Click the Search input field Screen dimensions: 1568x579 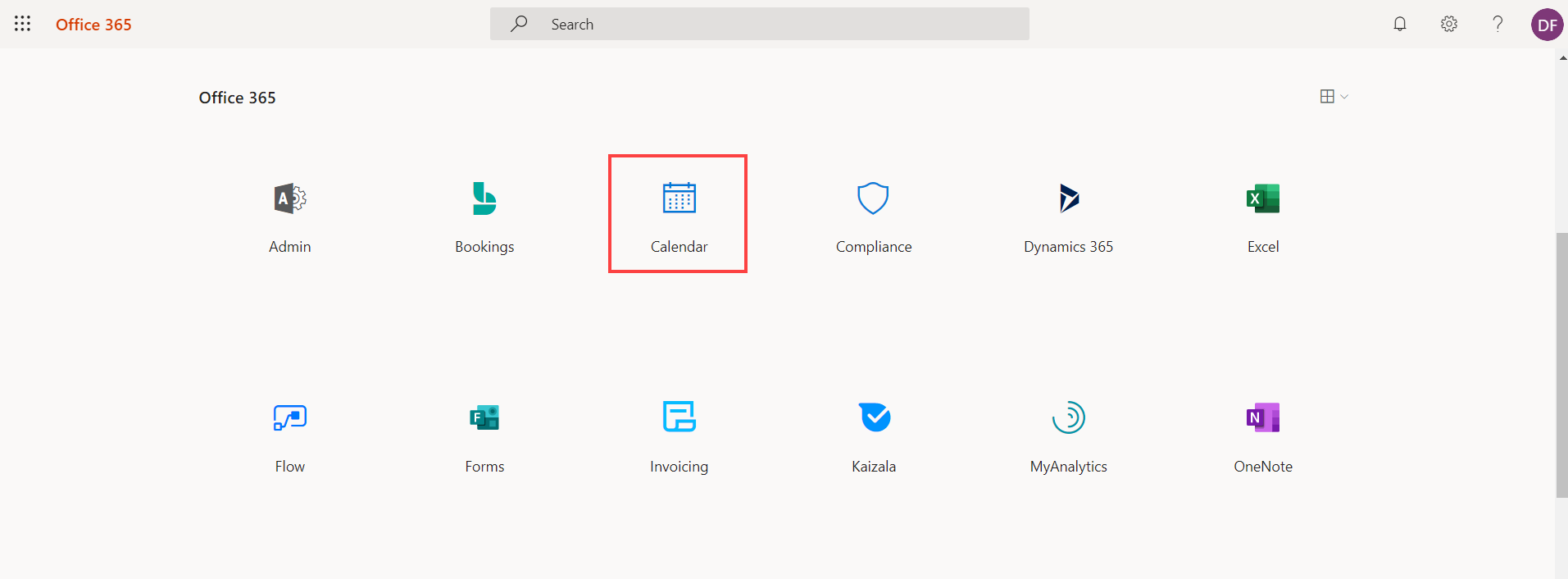[760, 24]
